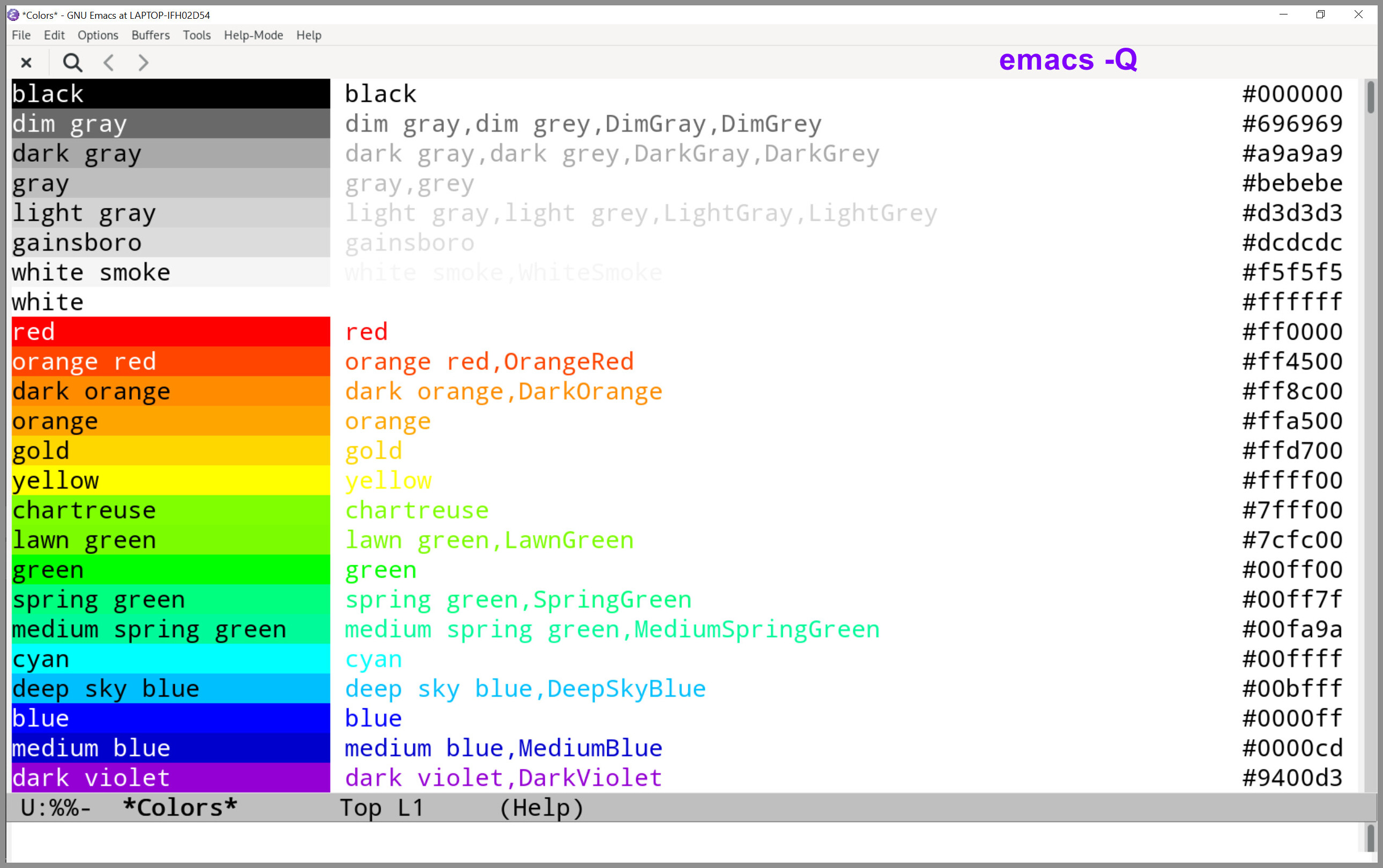The image size is (1383, 868).
Task: Select the dark gray color swatch
Action: (x=170, y=153)
